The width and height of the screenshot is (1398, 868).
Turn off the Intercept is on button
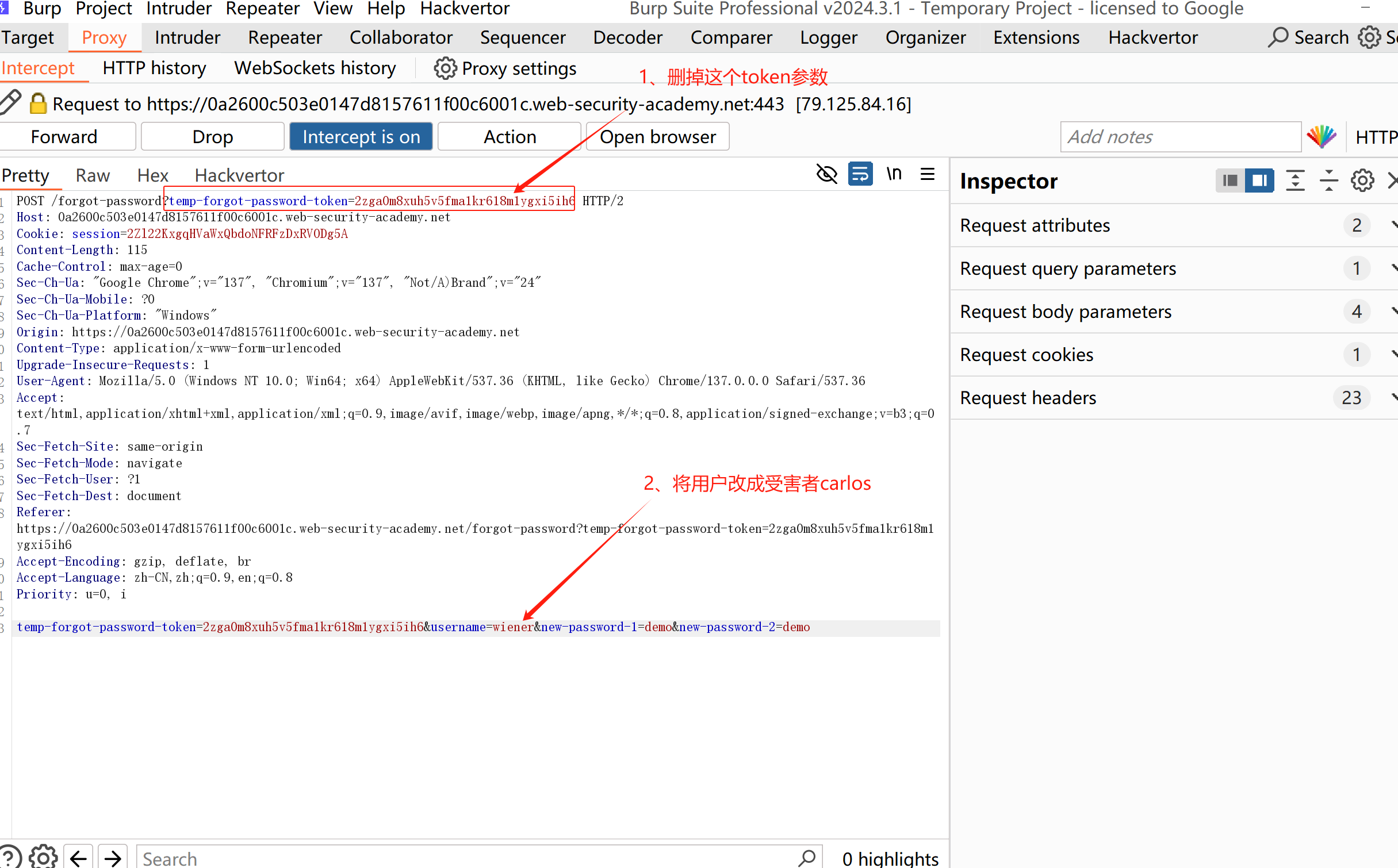(x=361, y=137)
